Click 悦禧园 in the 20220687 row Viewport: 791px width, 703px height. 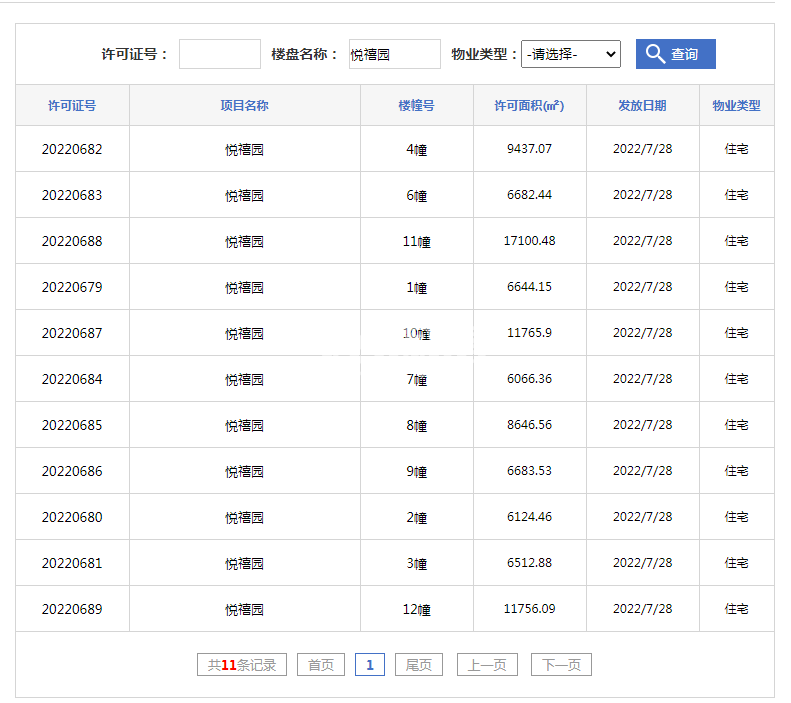244,333
